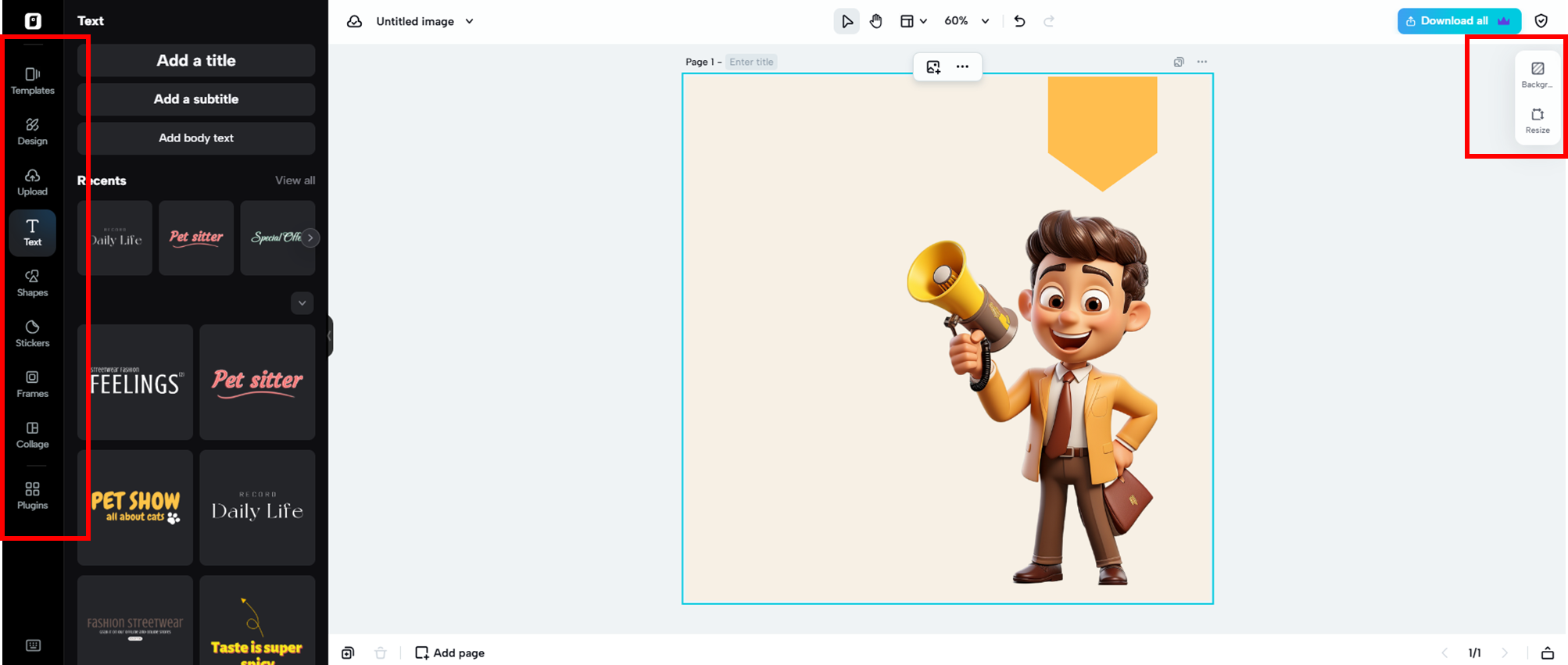Open the Stickers panel
The height and width of the screenshot is (665, 1568).
(32, 333)
